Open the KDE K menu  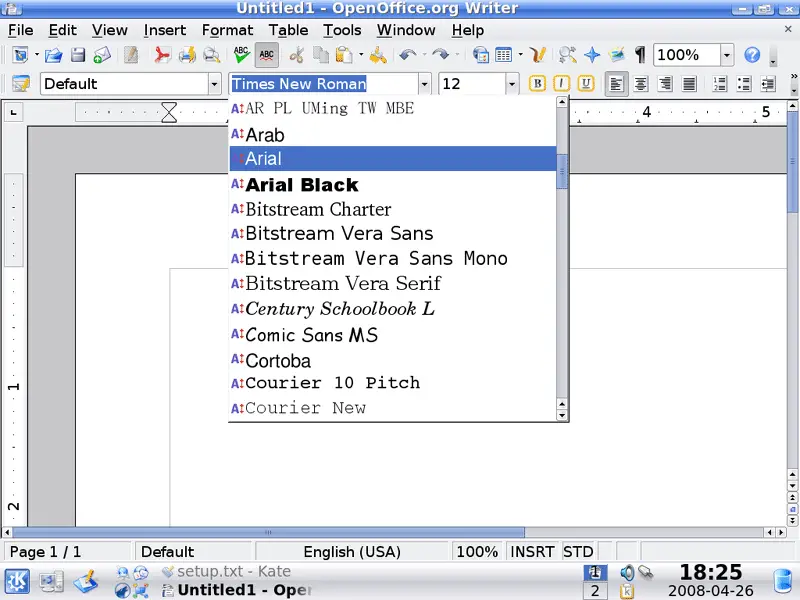pos(17,582)
